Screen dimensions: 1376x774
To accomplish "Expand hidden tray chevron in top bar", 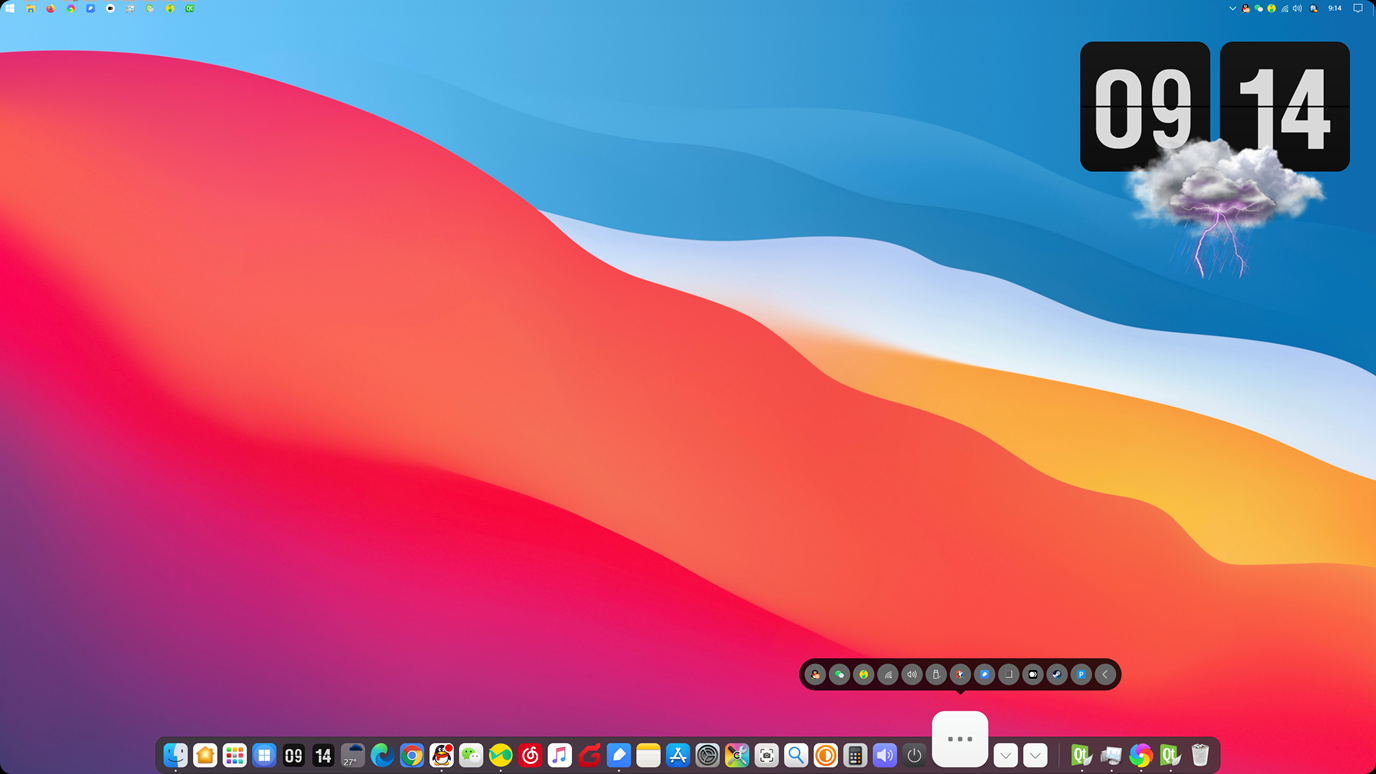I will (x=1232, y=8).
